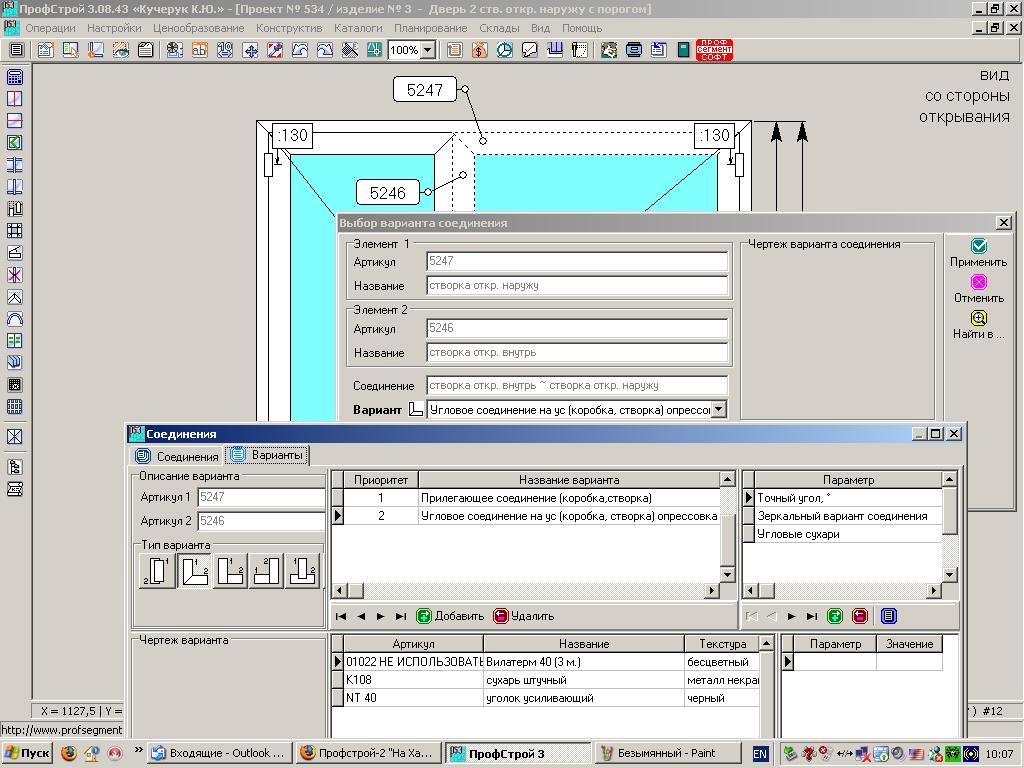The image size is (1024, 768).
Task: Select the first variant type button
Action: pyautogui.click(x=157, y=571)
